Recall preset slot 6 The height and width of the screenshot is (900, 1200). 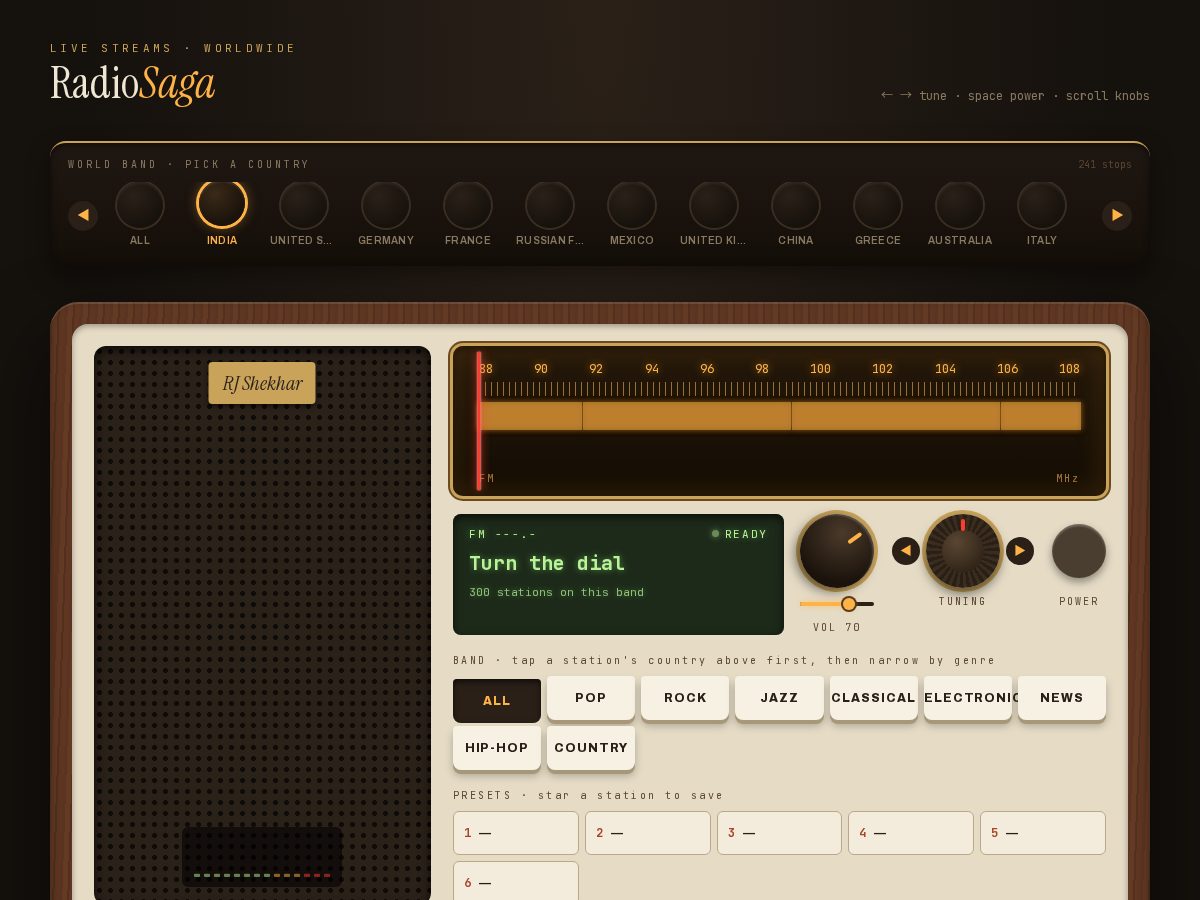(x=516, y=882)
